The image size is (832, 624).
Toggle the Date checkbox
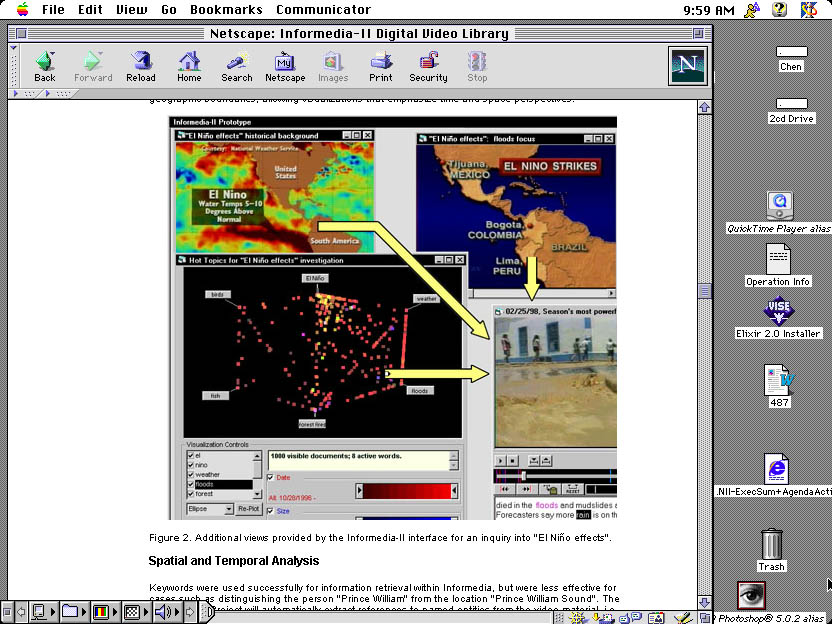pos(271,478)
